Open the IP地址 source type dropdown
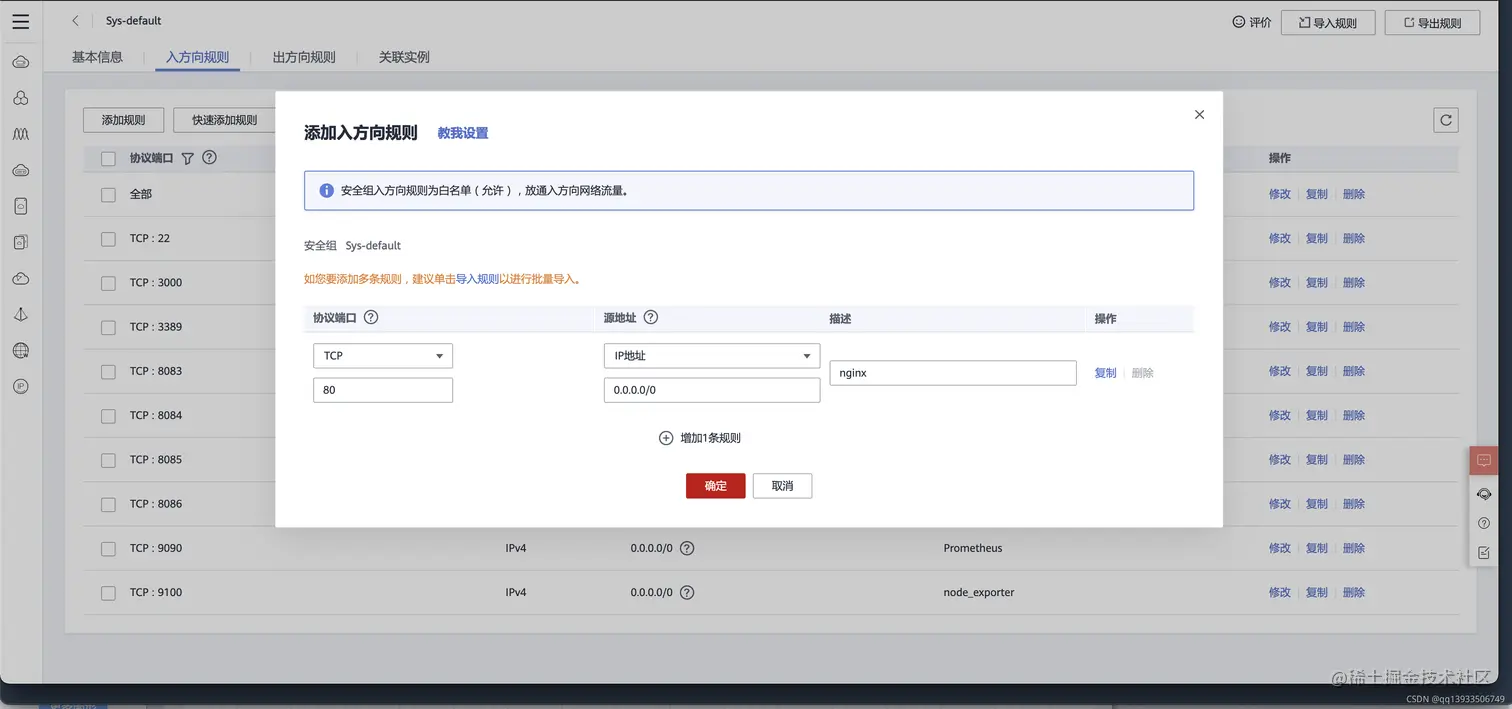The image size is (1512, 709). point(712,356)
